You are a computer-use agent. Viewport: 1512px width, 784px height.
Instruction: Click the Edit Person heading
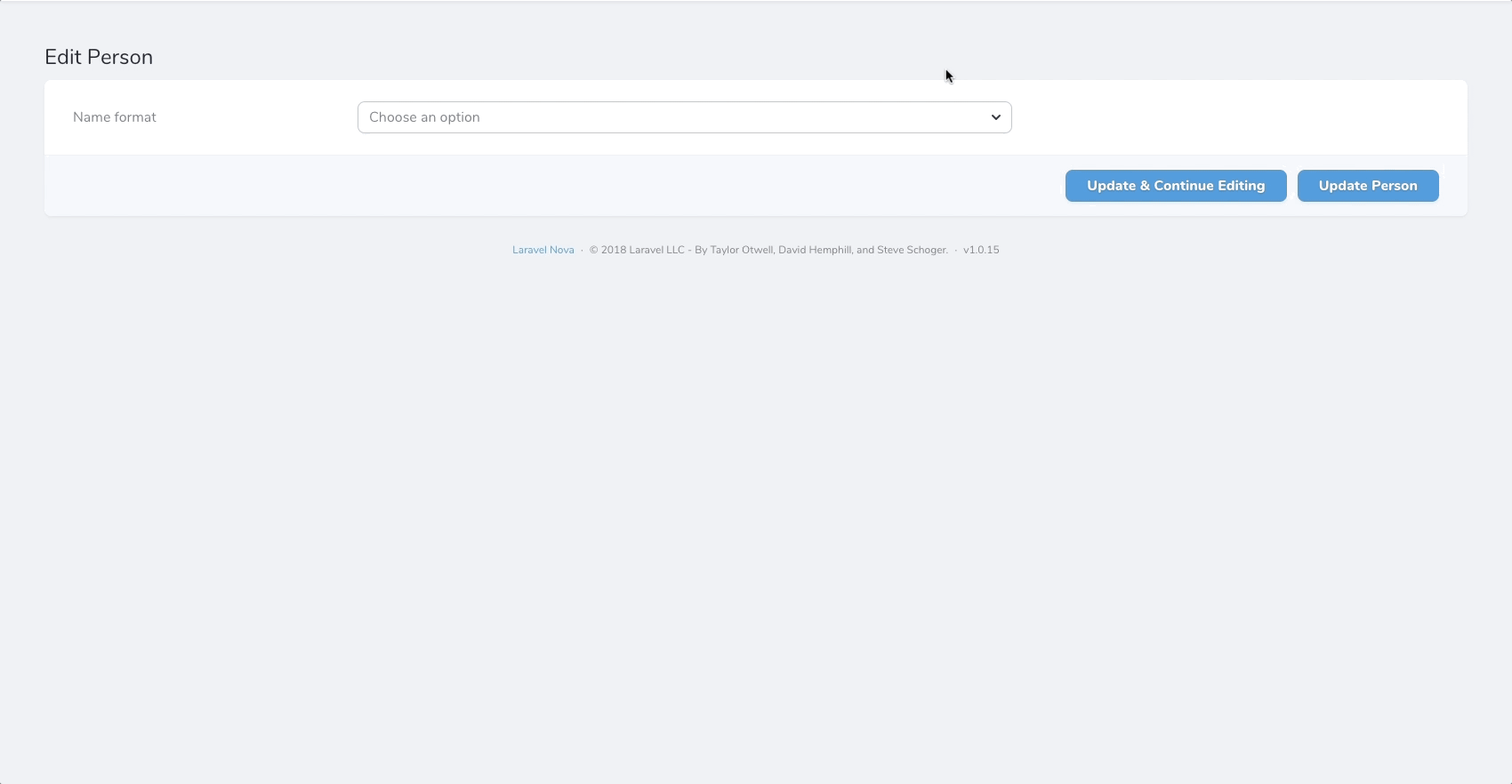(x=99, y=57)
